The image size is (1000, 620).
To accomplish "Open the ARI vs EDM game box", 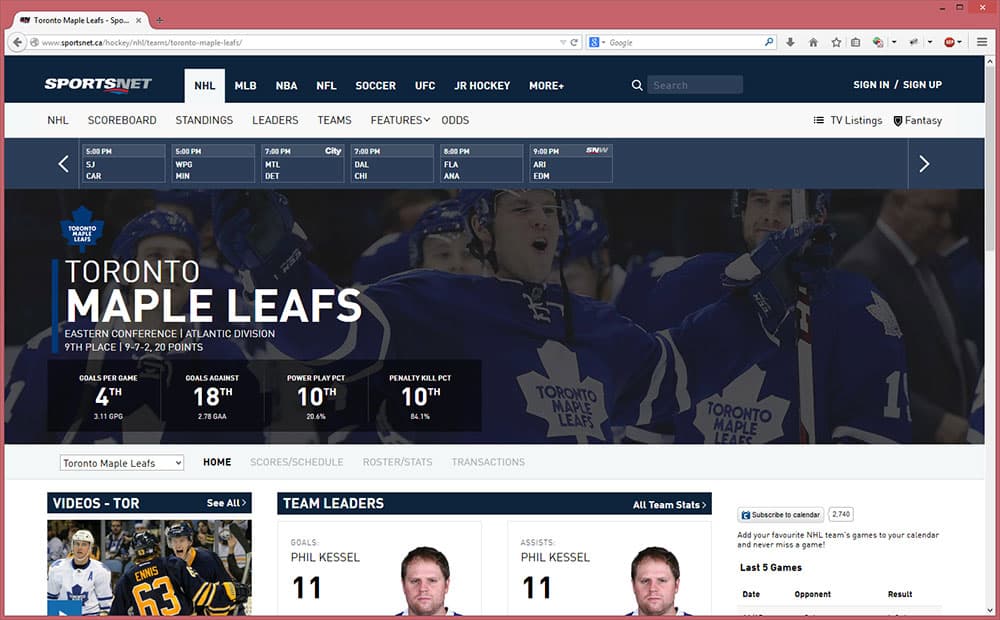I will 571,163.
